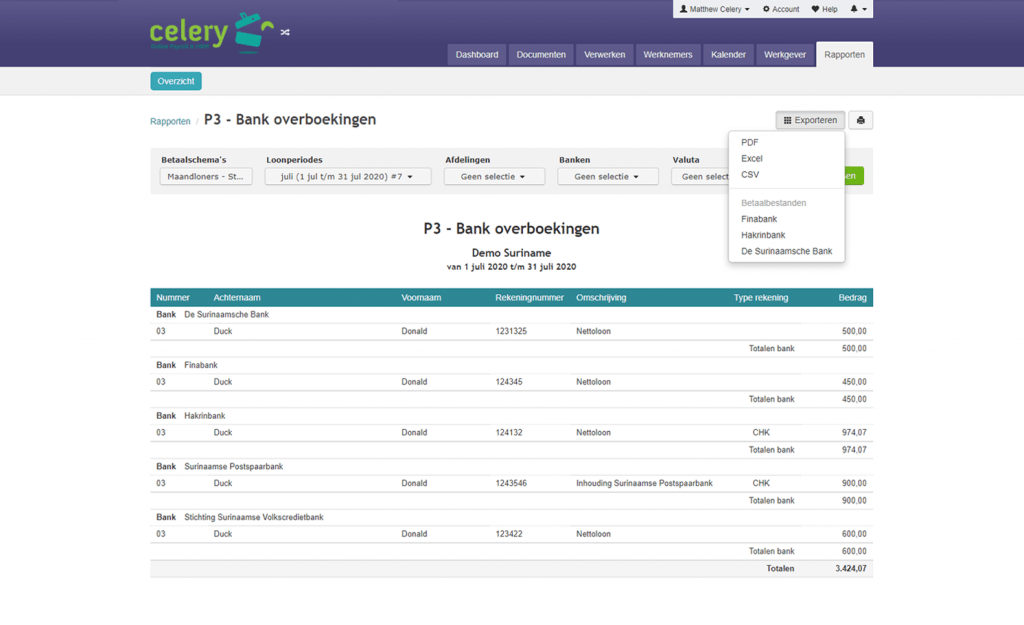Click the Rekeningnummer column header
The width and height of the screenshot is (1024, 625).
(x=529, y=298)
